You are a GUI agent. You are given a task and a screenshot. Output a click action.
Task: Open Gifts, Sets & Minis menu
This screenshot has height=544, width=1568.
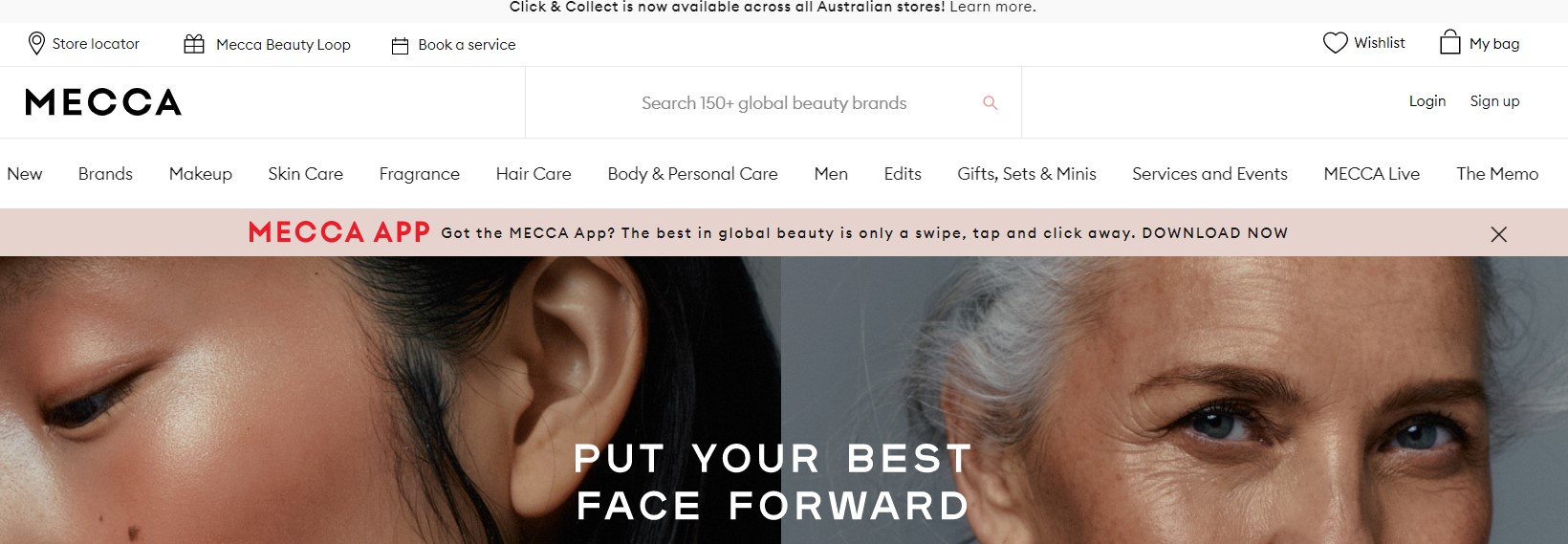coord(1027,174)
